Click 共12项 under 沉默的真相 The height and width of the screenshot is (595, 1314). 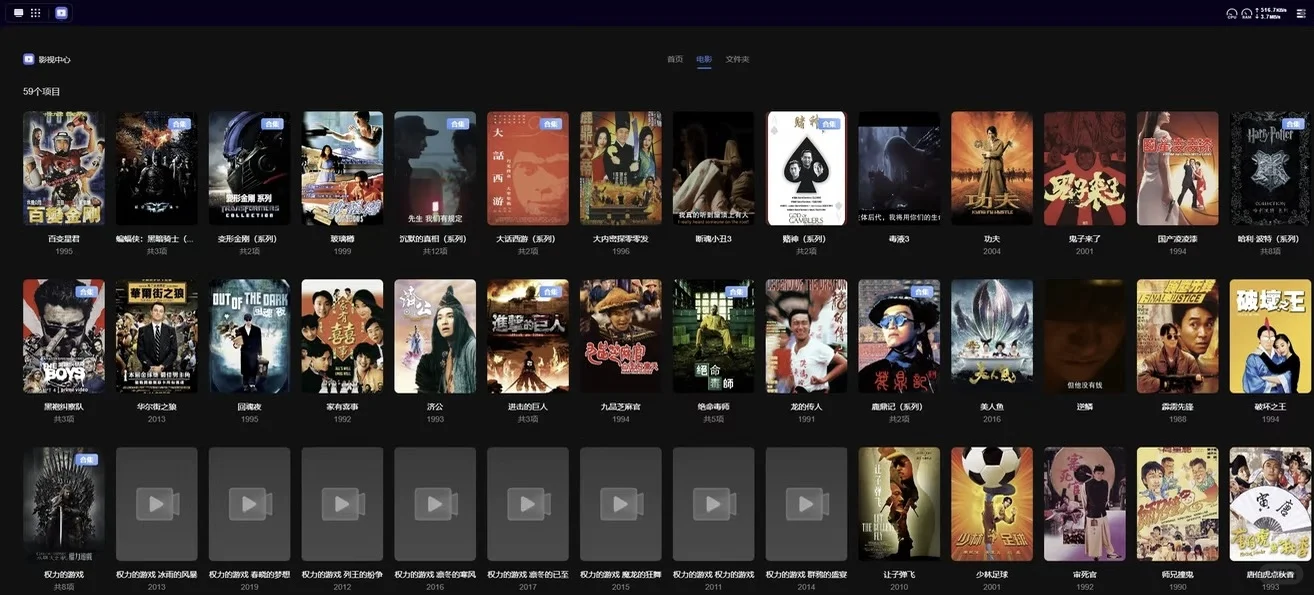click(x=435, y=251)
